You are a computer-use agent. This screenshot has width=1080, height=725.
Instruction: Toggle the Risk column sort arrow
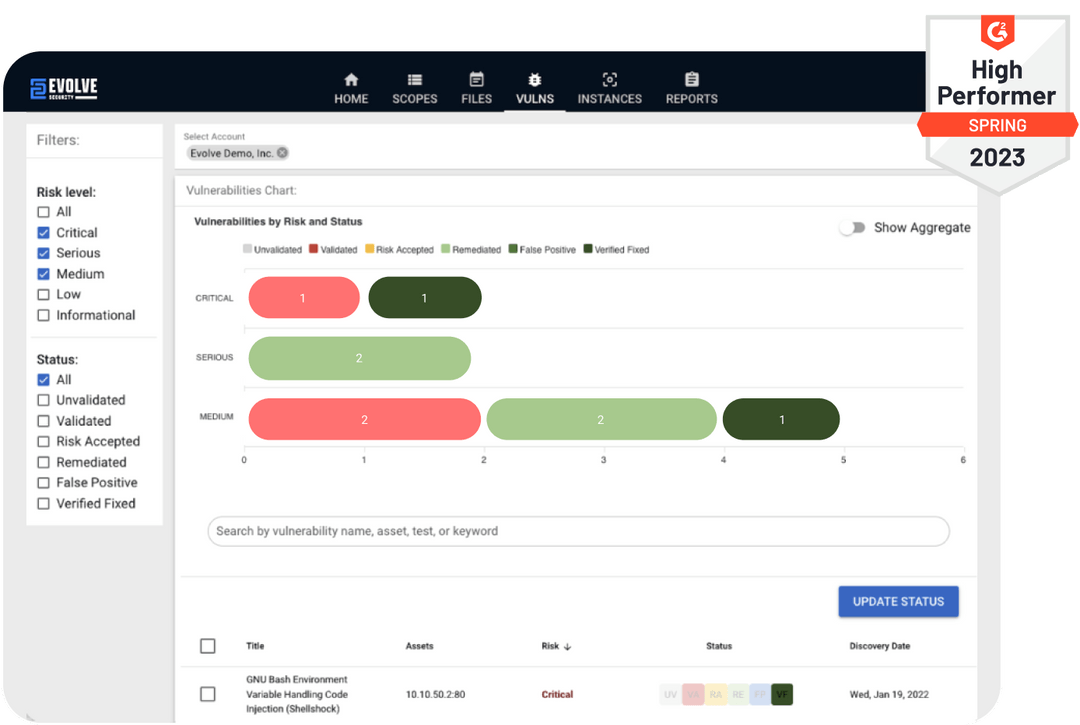[569, 646]
